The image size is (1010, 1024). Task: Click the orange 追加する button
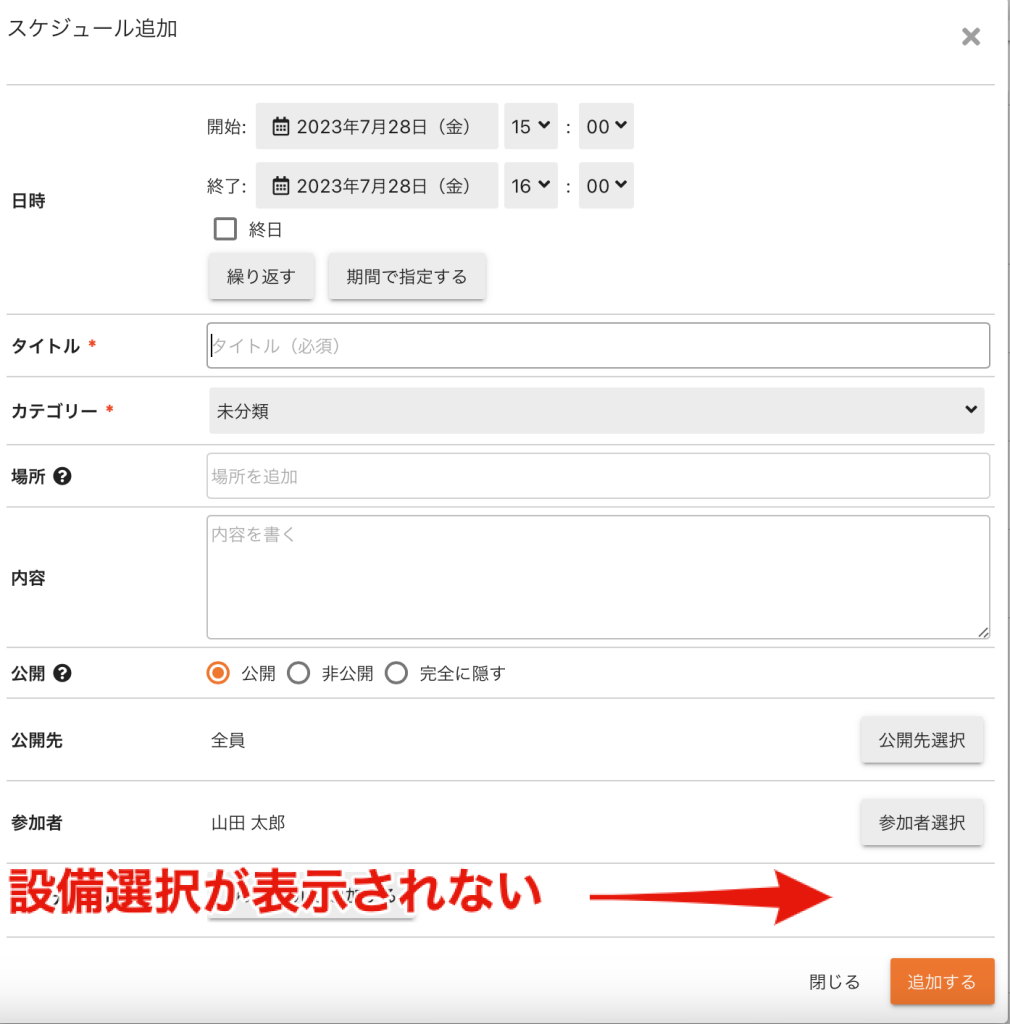tap(941, 982)
